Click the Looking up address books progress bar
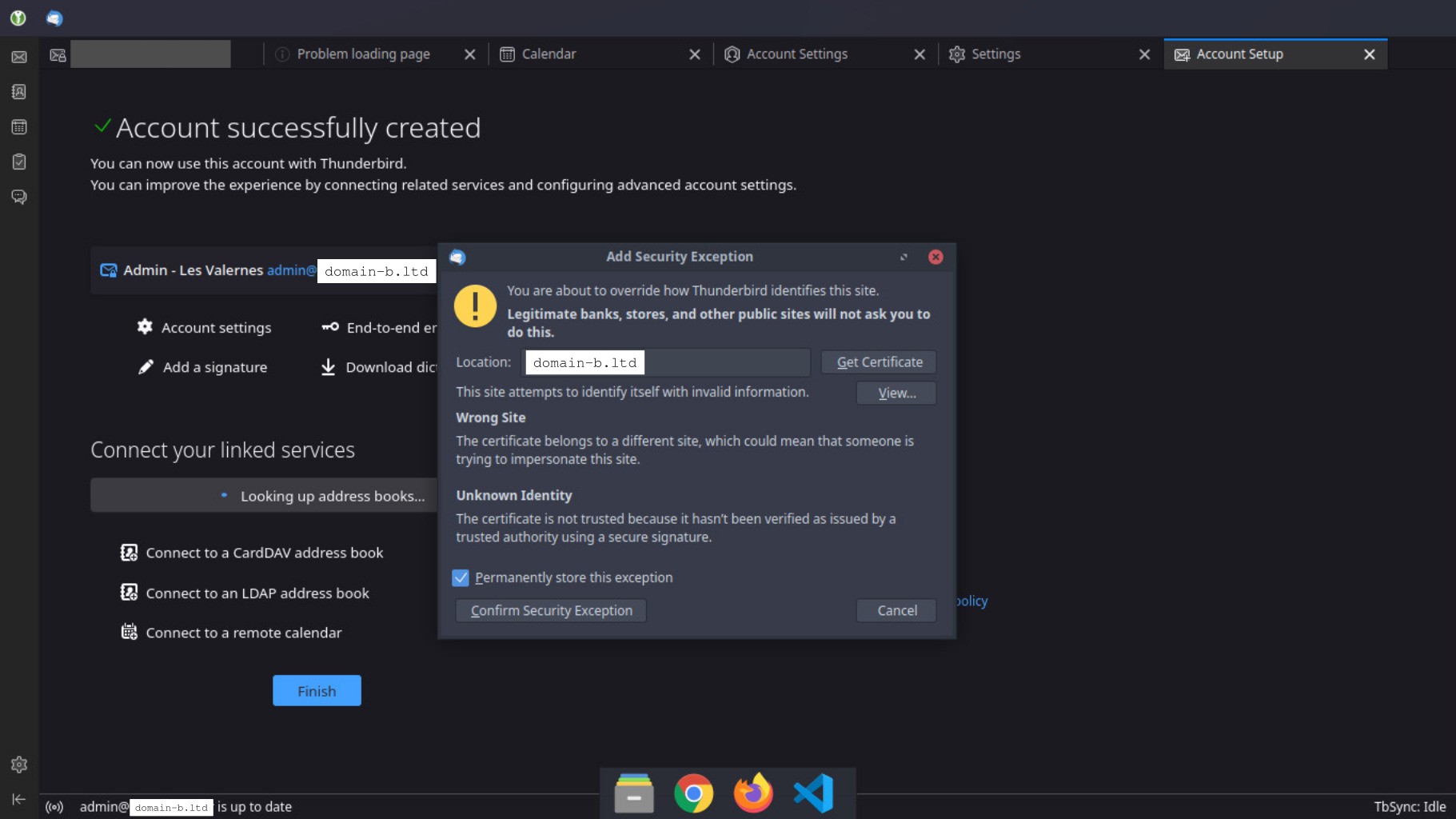The width and height of the screenshot is (1456, 819). coord(264,495)
